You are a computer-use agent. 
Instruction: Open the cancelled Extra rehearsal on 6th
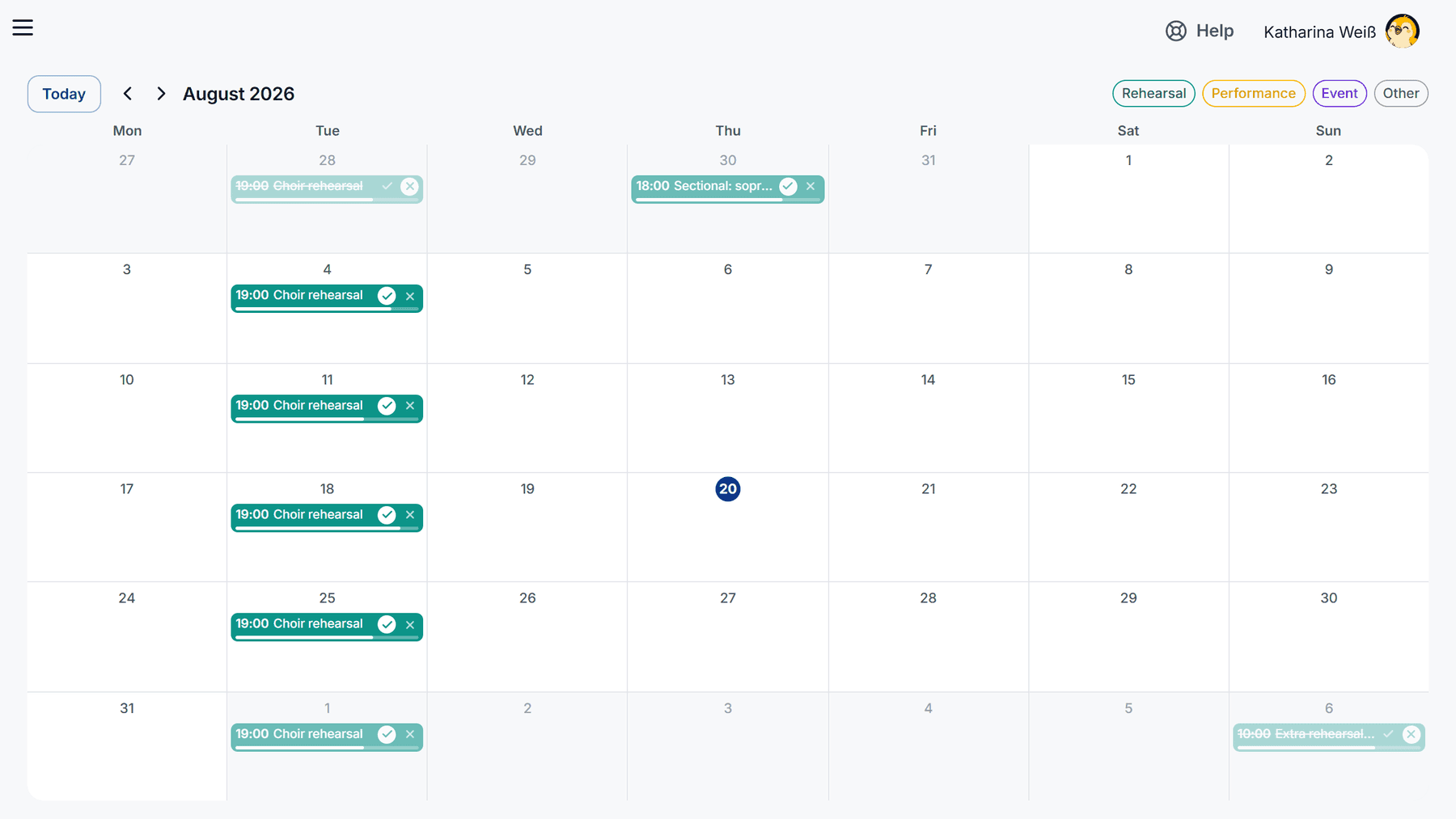click(x=1306, y=734)
